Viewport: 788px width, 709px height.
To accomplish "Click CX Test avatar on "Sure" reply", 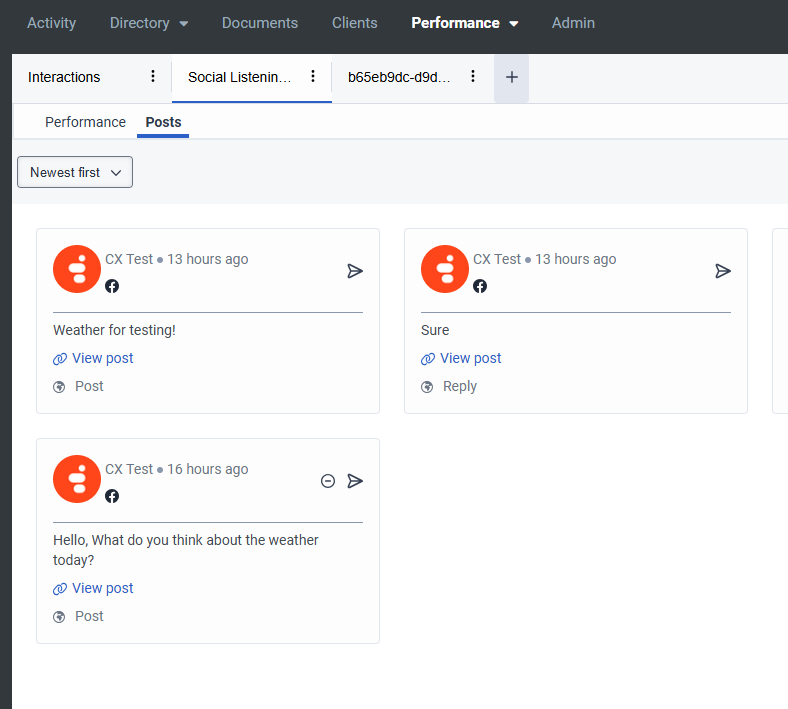I will coord(445,269).
